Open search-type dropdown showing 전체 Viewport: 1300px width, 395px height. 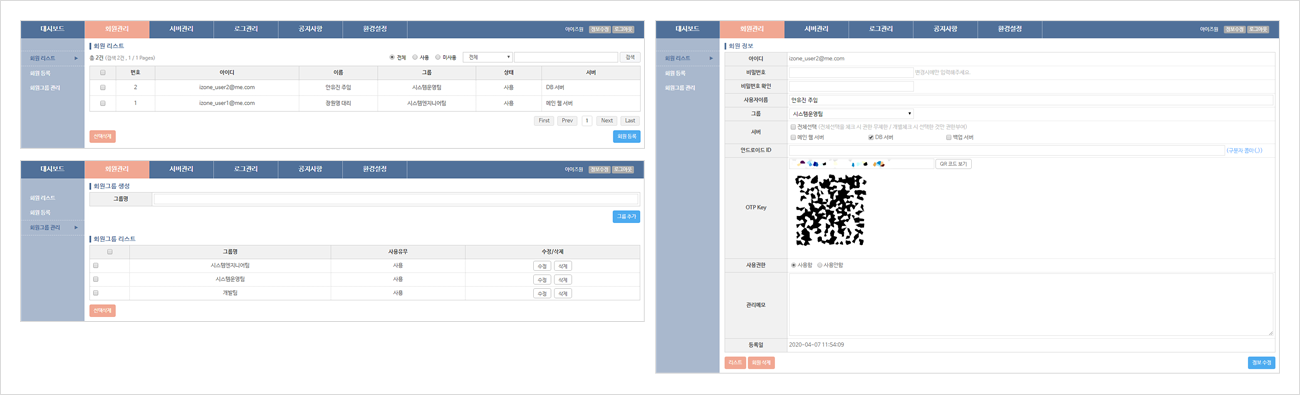click(x=488, y=57)
